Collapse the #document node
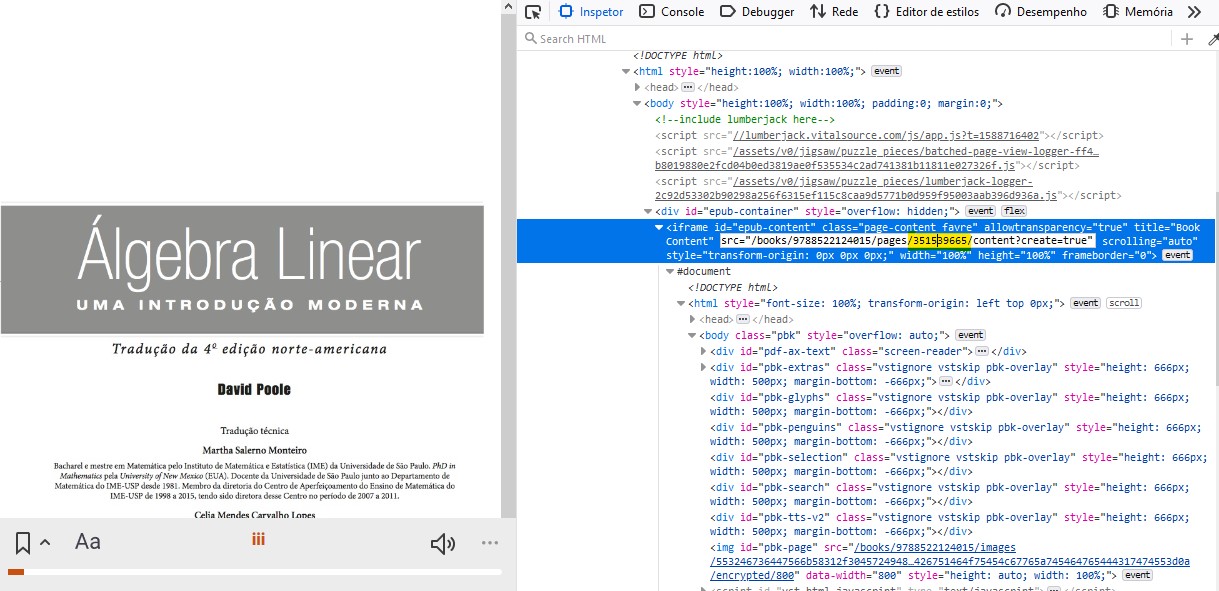This screenshot has height=591, width=1219. (670, 271)
